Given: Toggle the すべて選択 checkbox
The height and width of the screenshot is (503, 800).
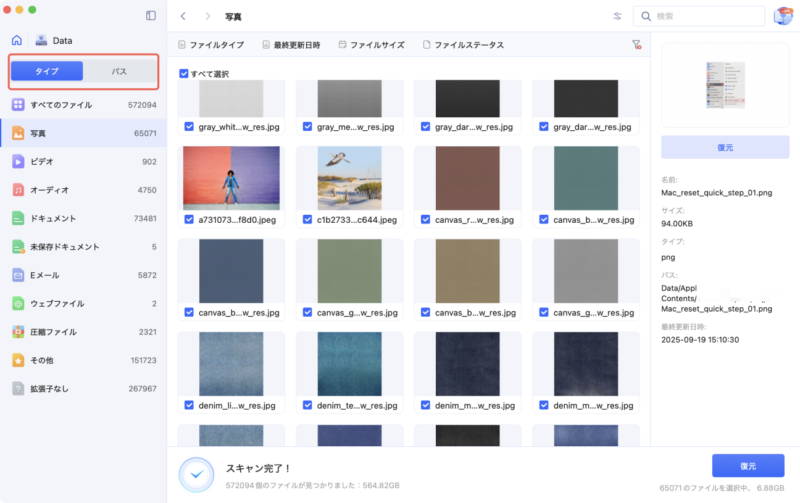Looking at the screenshot, I should tap(183, 74).
